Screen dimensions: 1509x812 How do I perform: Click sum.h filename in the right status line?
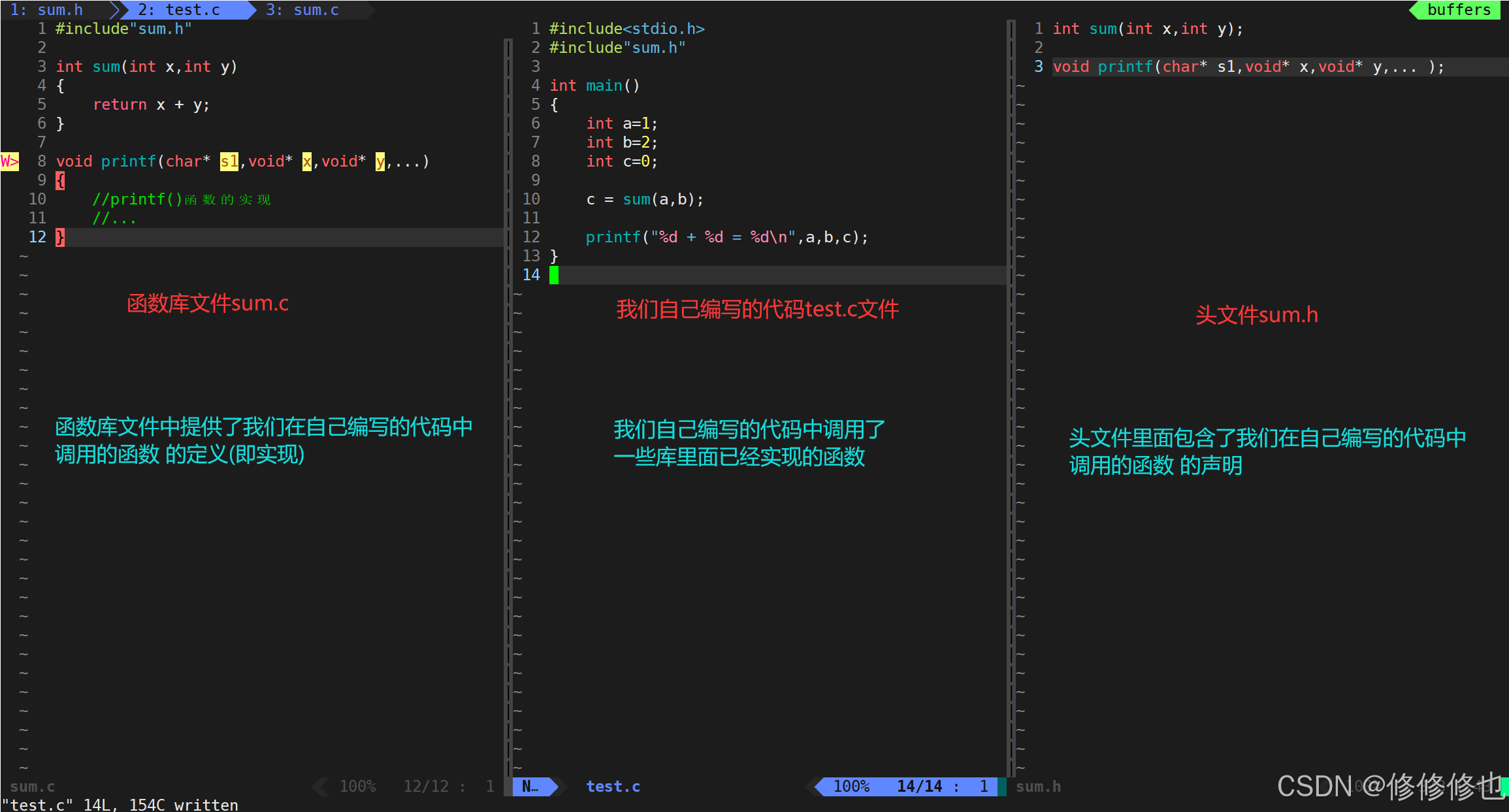click(1038, 787)
